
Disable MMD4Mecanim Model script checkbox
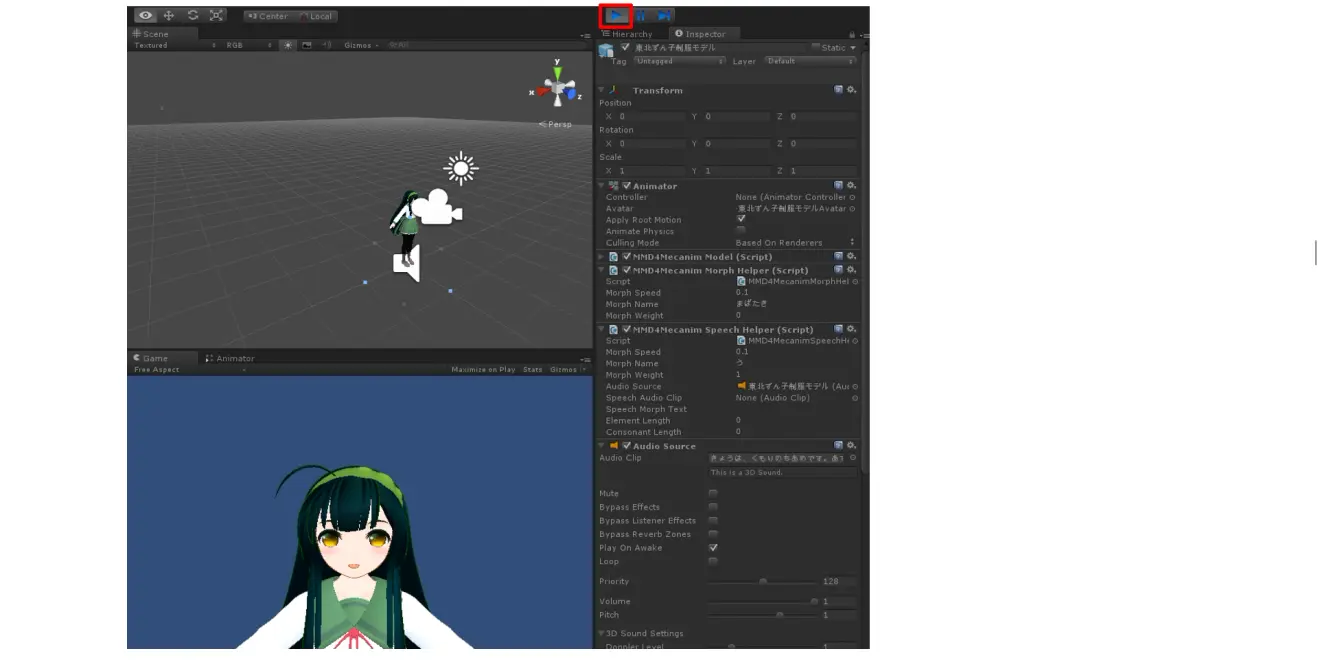tap(627, 257)
